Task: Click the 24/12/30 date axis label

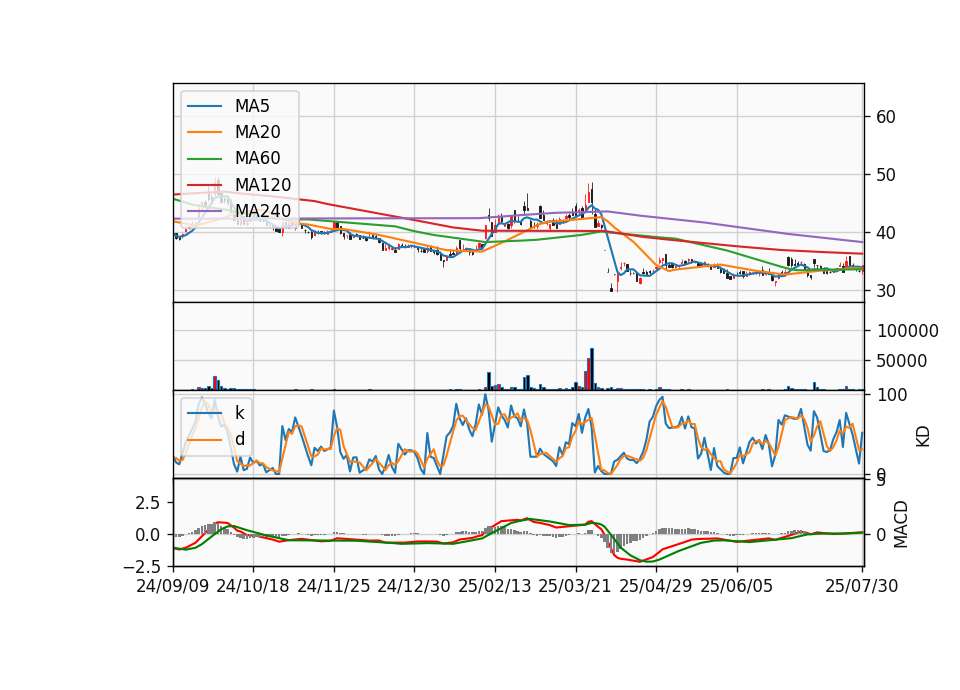Action: tap(414, 586)
